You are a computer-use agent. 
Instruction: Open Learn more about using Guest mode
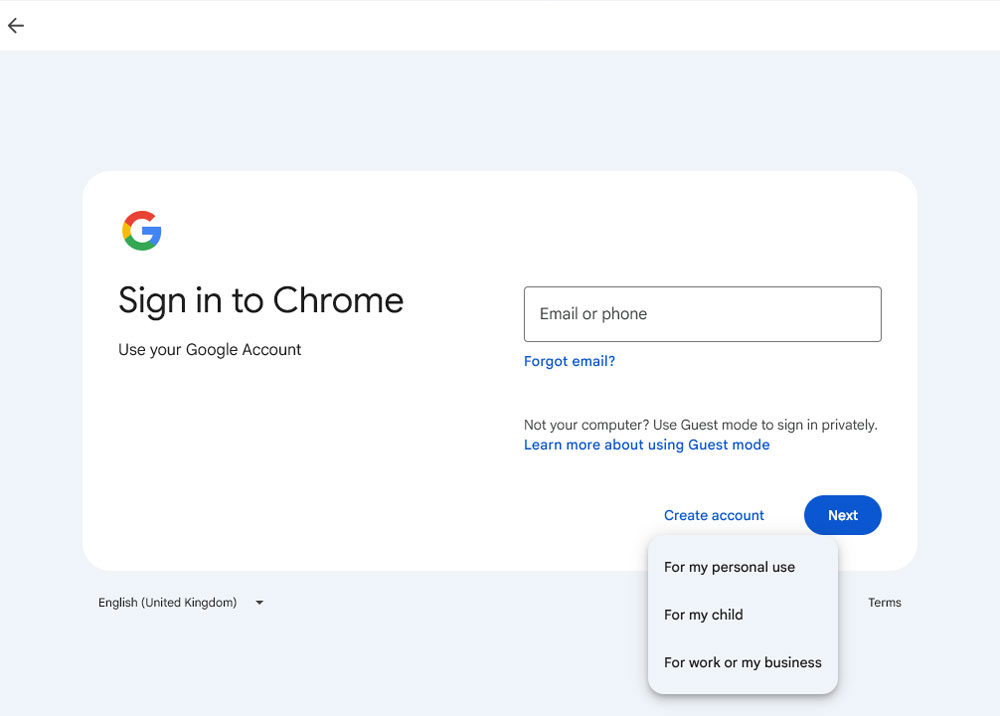(647, 444)
